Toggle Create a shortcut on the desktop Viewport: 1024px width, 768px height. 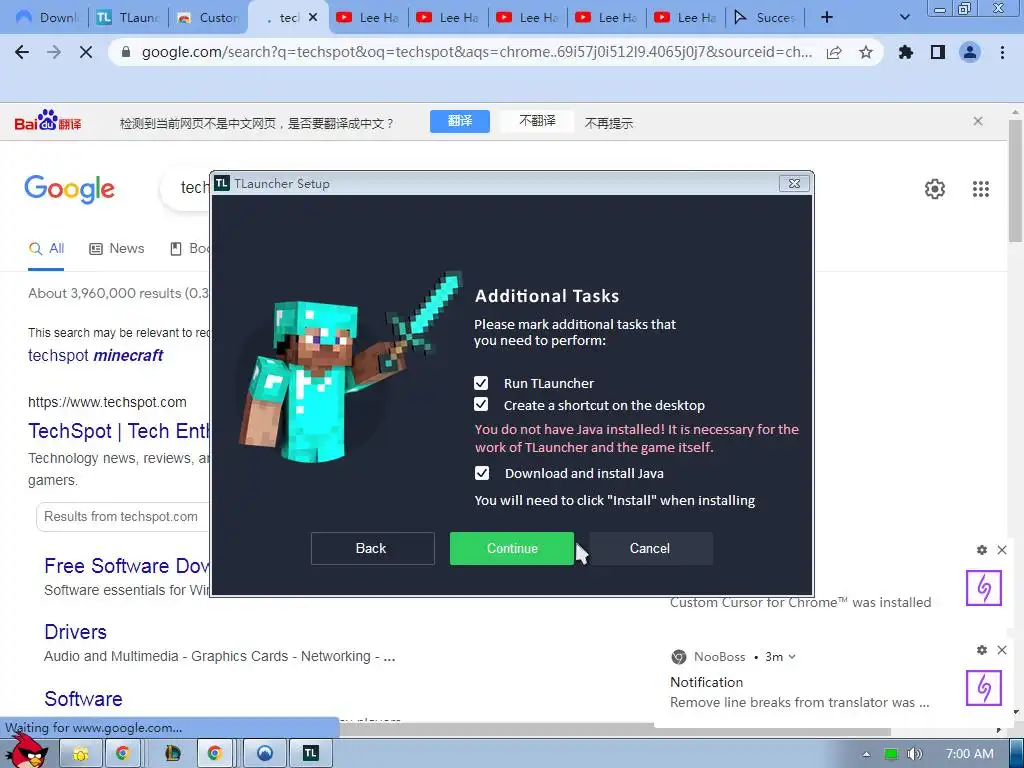pos(481,404)
